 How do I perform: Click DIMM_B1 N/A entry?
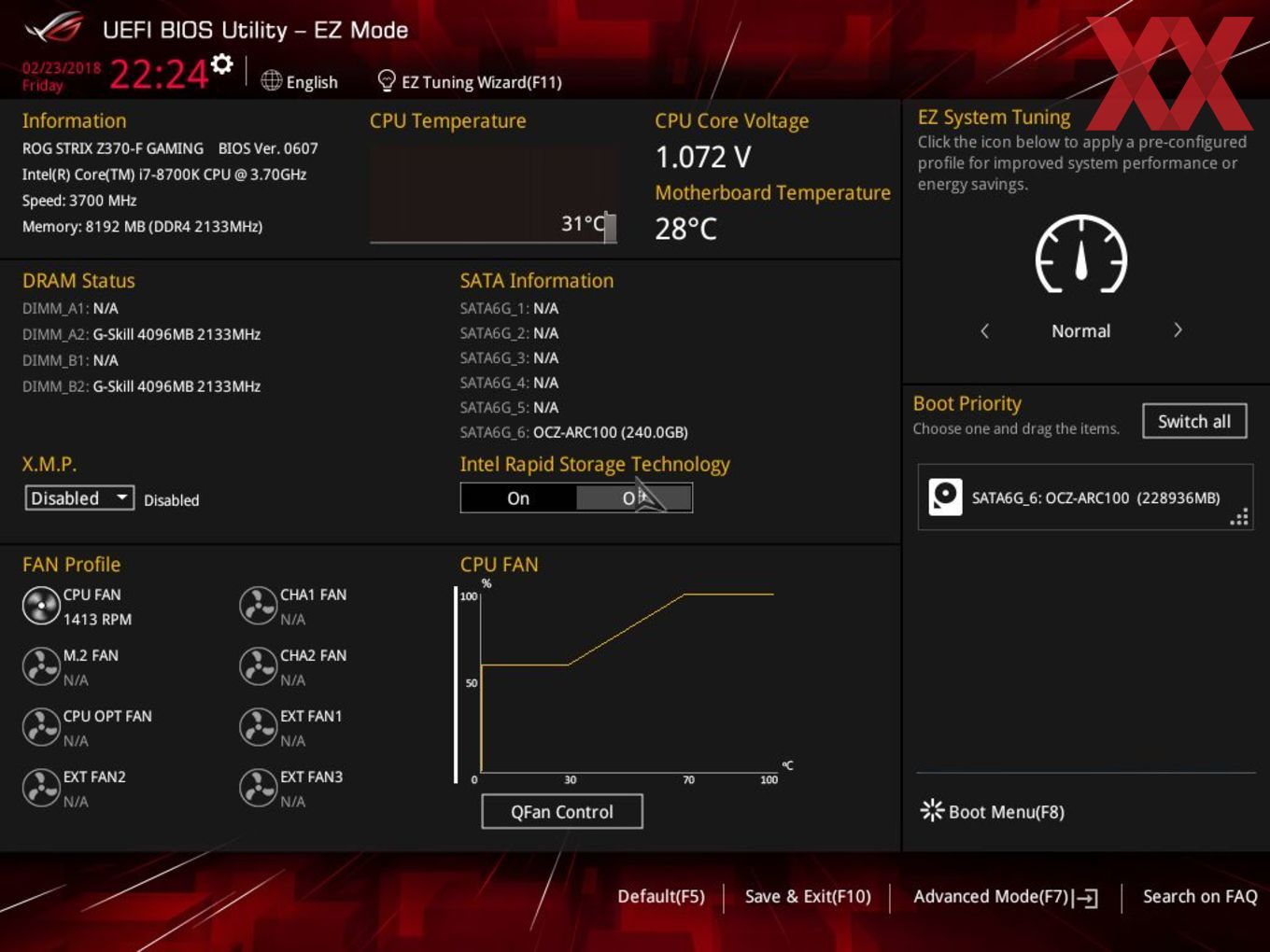click(x=70, y=360)
